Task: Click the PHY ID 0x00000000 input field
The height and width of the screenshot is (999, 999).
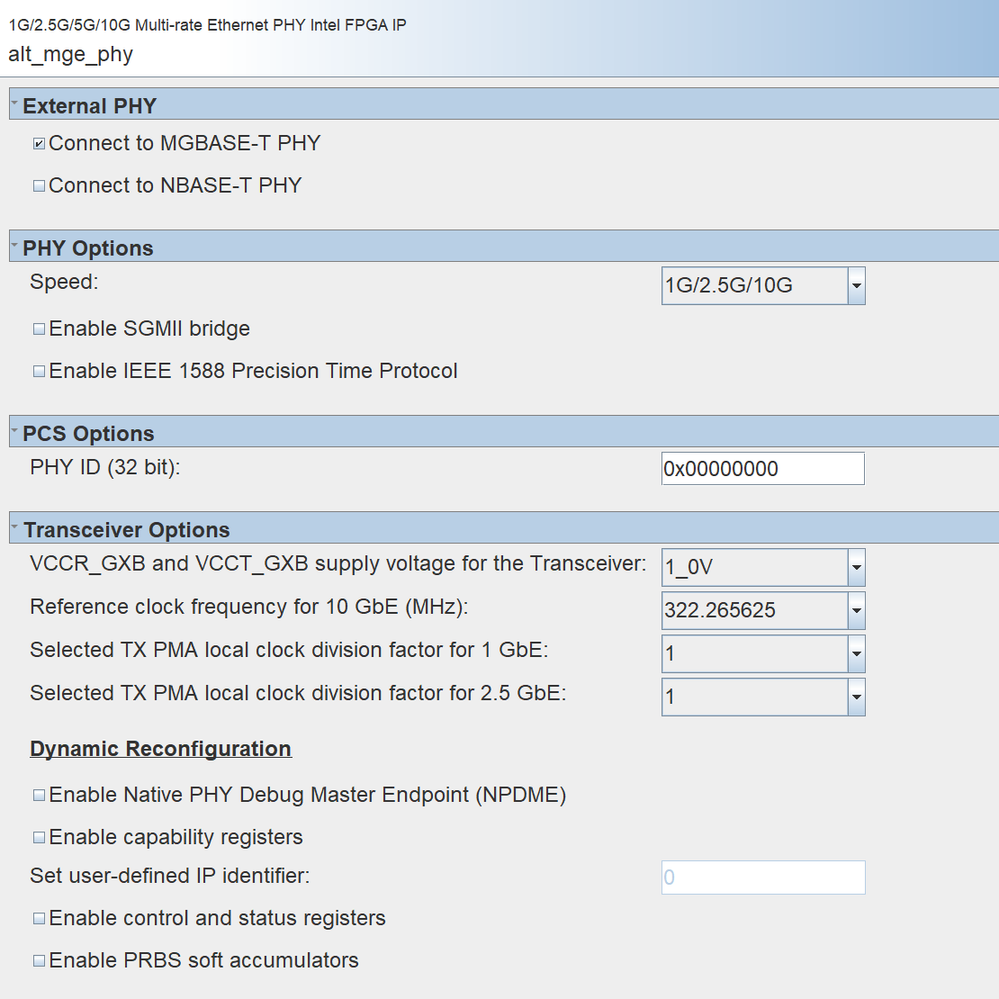Action: pos(763,469)
